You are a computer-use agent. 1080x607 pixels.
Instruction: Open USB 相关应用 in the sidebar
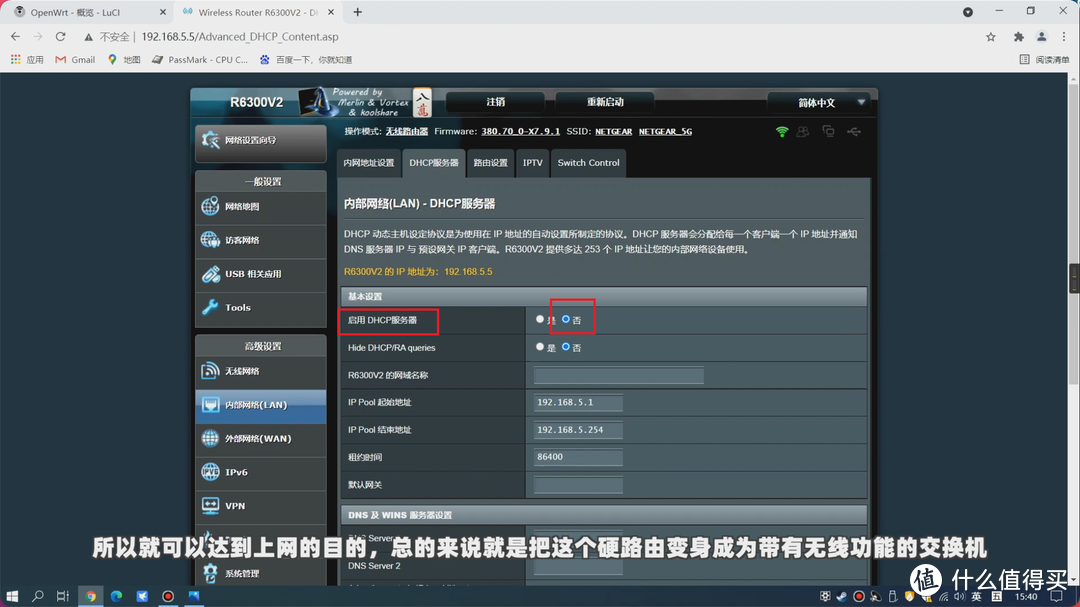pos(260,274)
